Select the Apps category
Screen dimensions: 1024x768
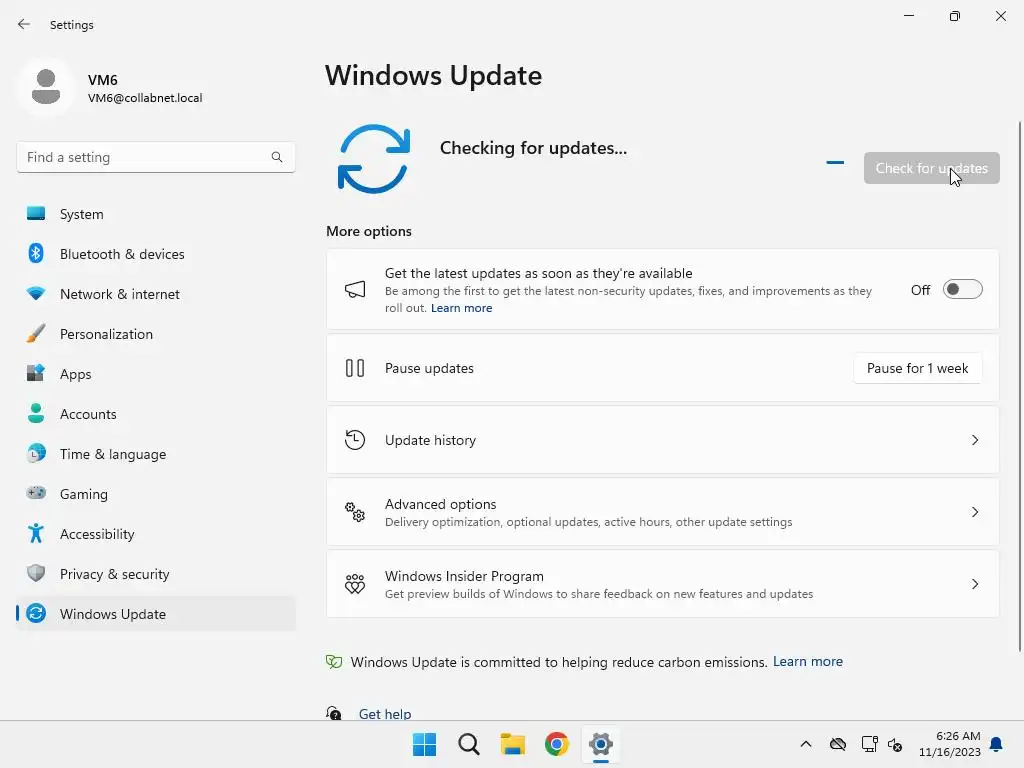coord(157,374)
